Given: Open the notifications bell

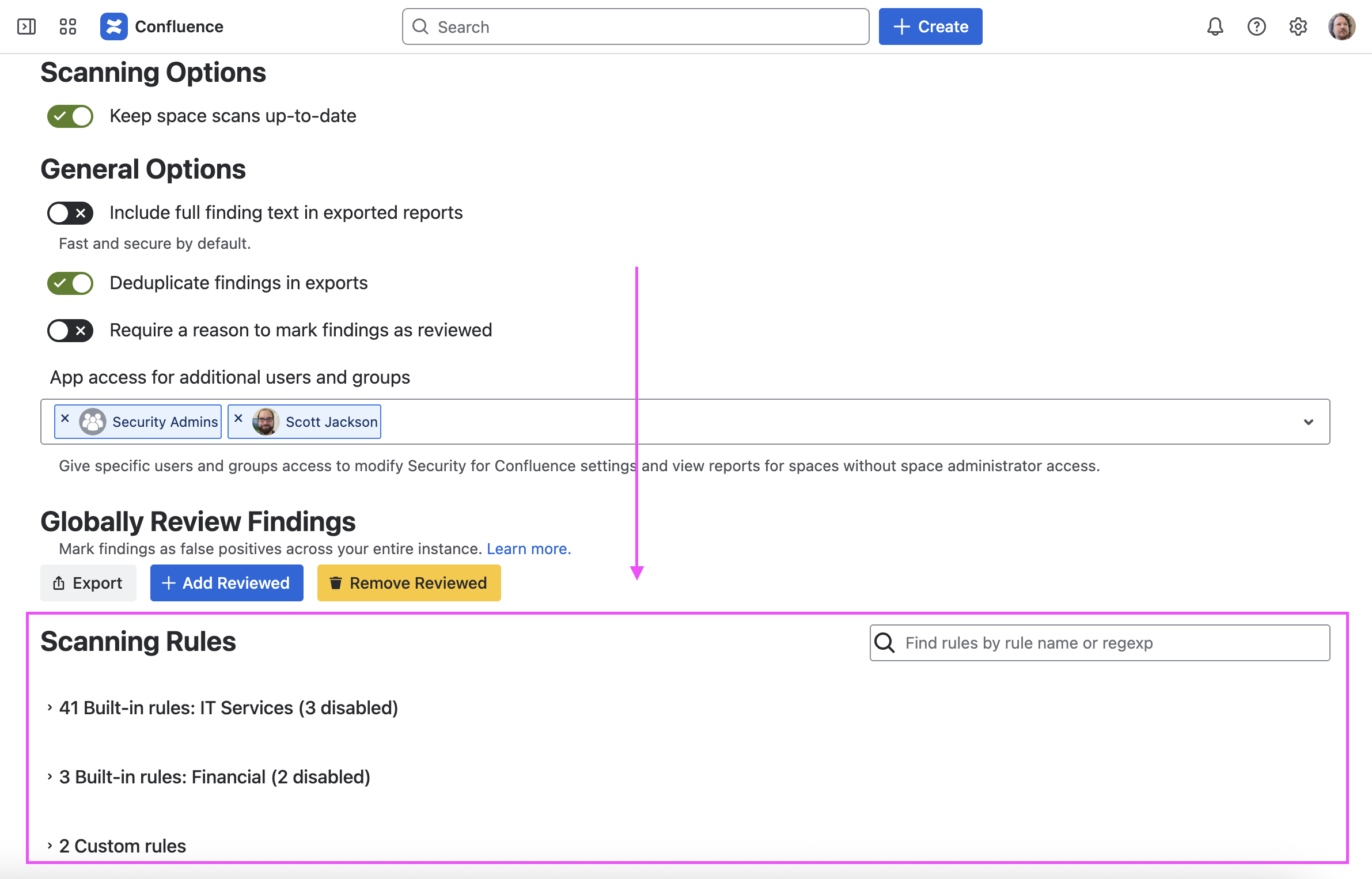Looking at the screenshot, I should pos(1215,26).
